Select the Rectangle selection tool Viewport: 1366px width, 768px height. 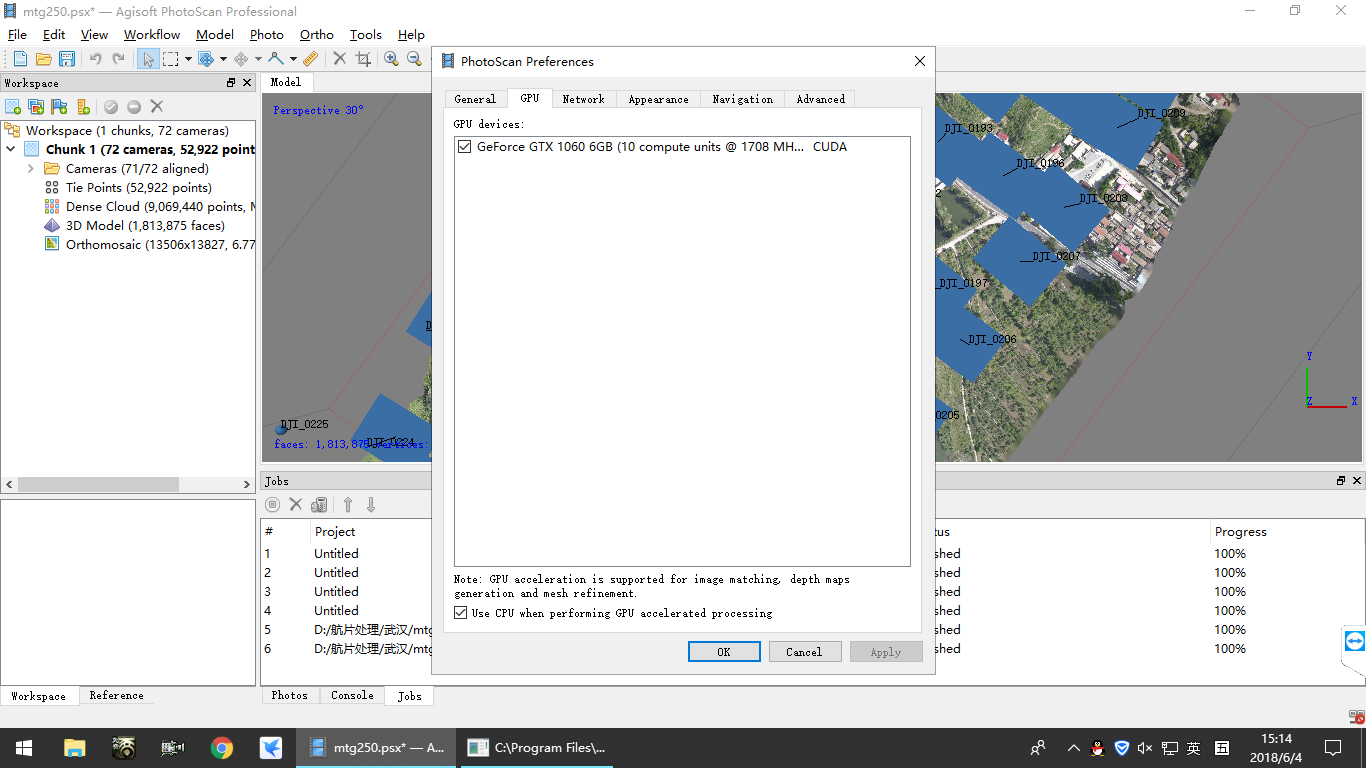point(171,59)
